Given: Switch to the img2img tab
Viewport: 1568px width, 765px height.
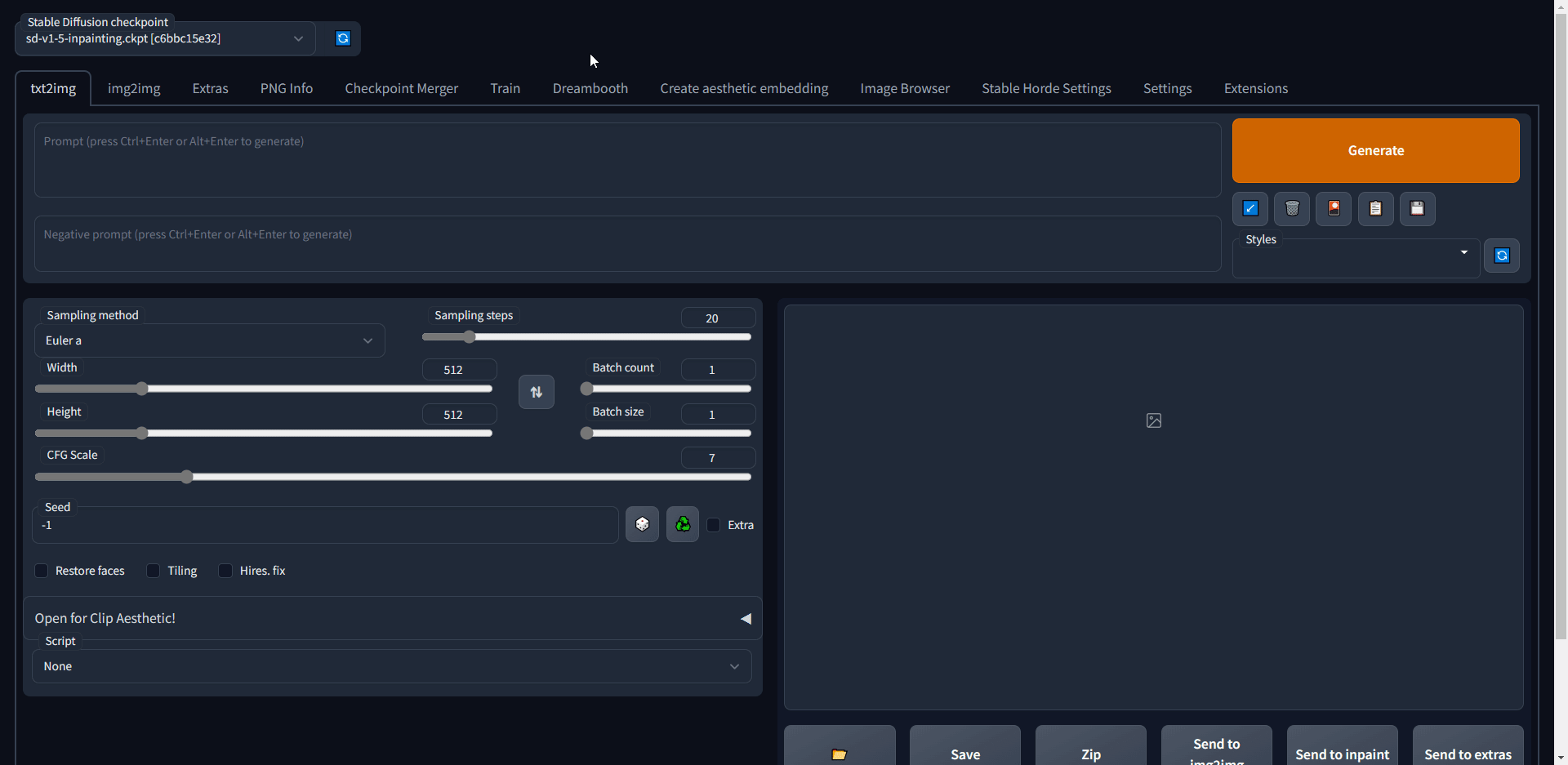Looking at the screenshot, I should [x=134, y=88].
